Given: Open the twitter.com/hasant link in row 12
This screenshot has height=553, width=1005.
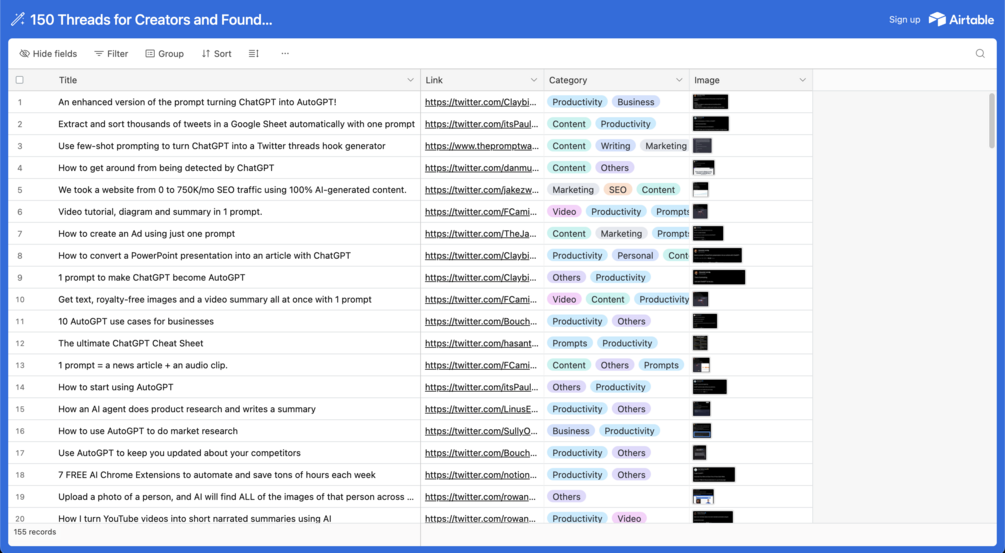Looking at the screenshot, I should click(481, 343).
